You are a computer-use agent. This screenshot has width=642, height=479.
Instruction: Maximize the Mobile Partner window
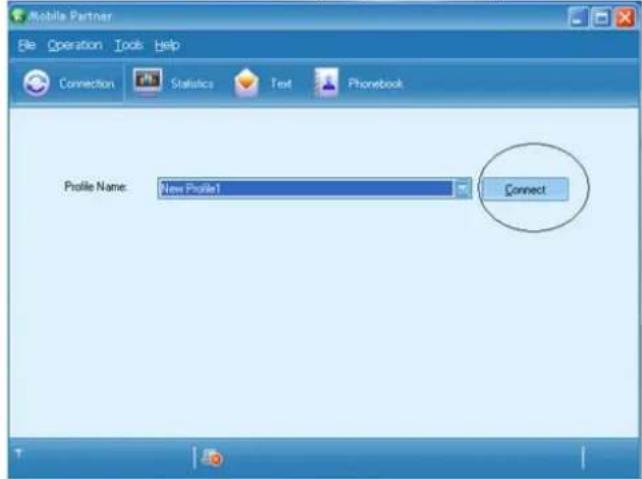coord(601,18)
